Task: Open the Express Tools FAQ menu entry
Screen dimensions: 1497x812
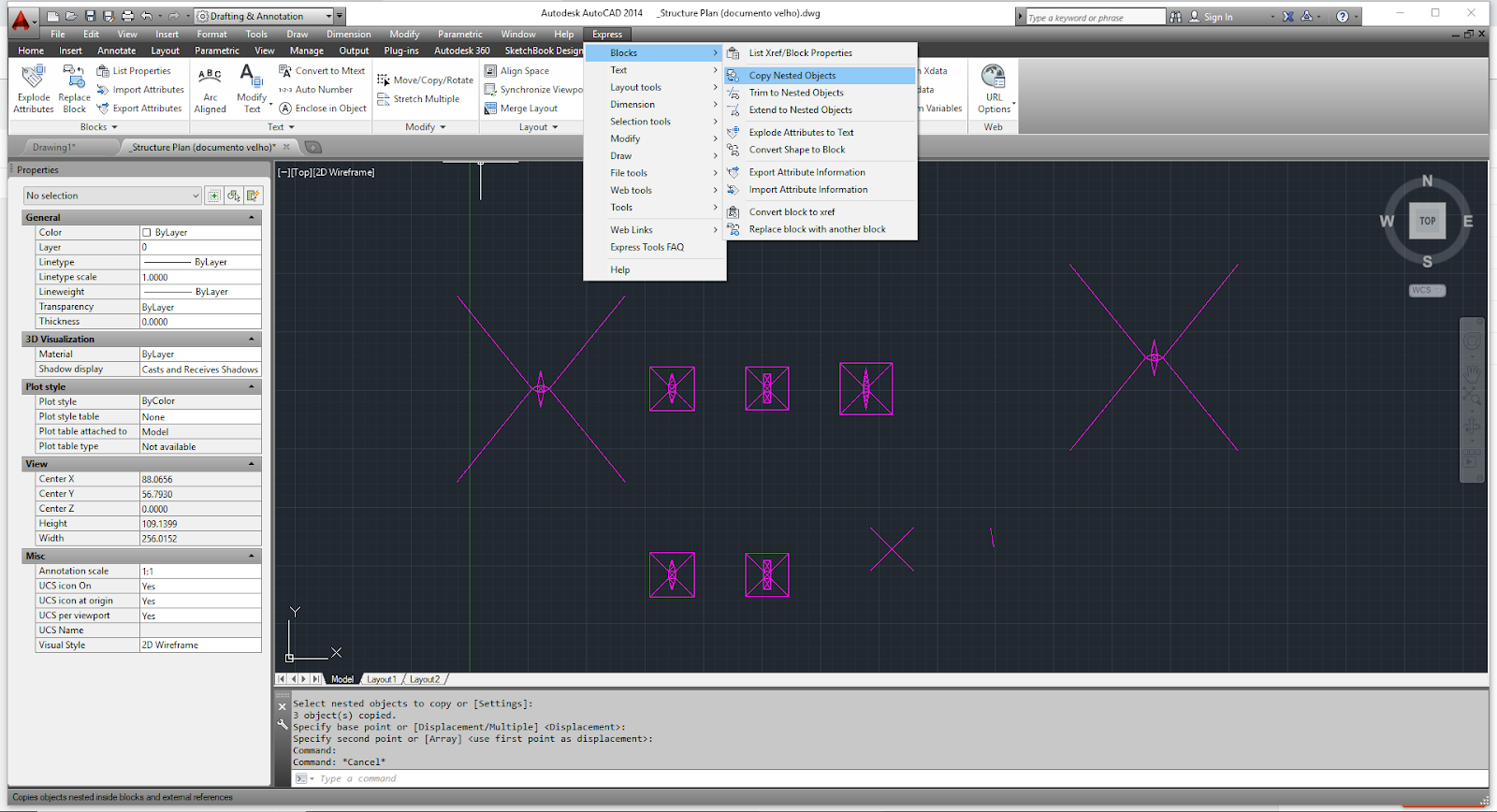Action: (655, 247)
